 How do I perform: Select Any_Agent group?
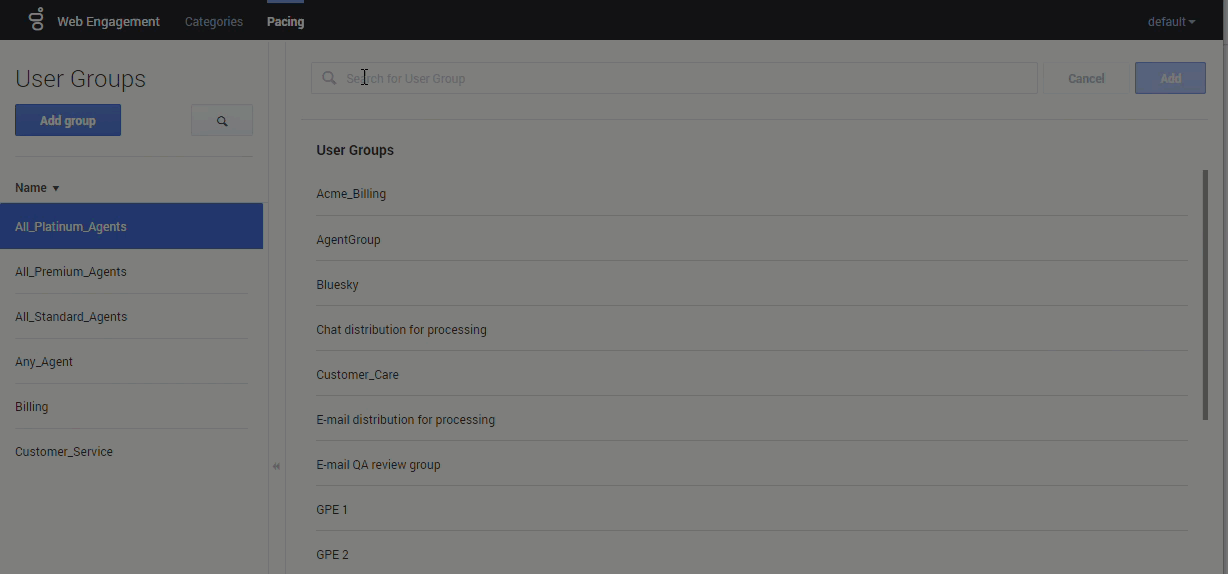tap(131, 361)
